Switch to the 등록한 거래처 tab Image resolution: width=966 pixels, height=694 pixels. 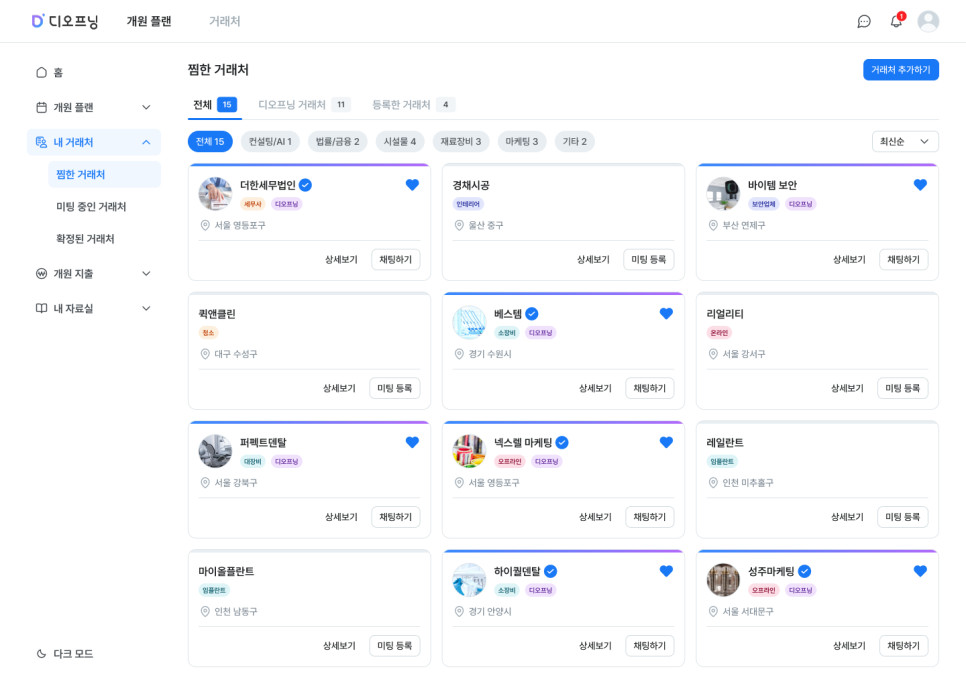pyautogui.click(x=413, y=105)
